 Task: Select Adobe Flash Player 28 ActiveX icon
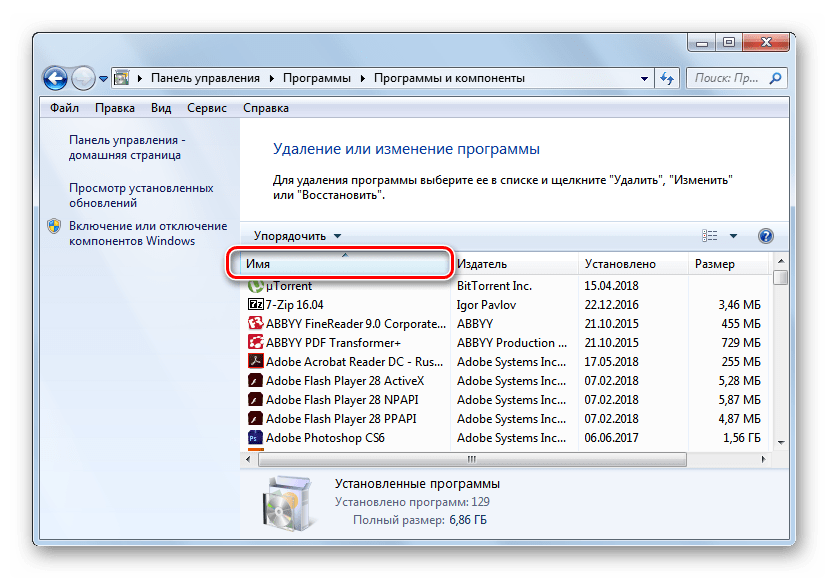pos(255,381)
